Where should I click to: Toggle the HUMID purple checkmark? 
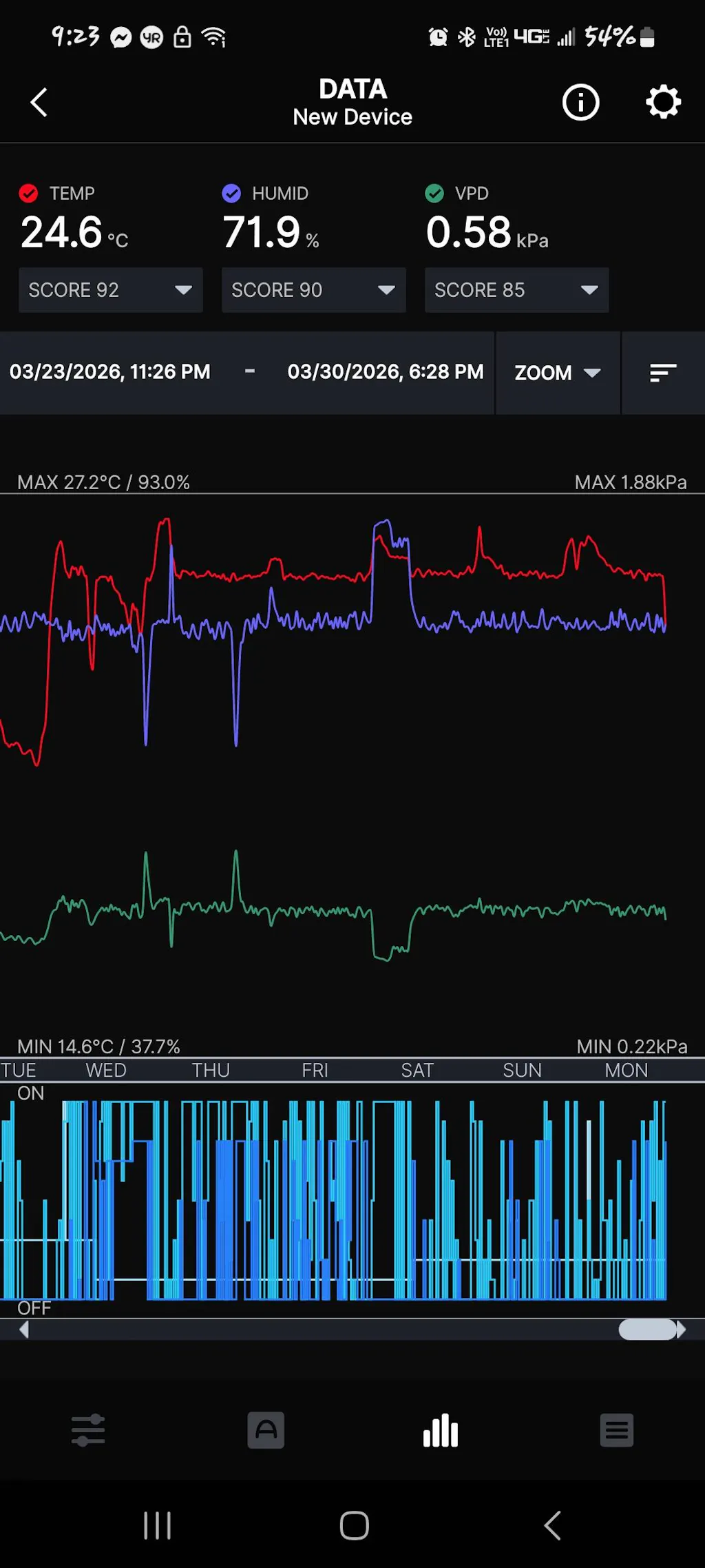click(x=231, y=194)
